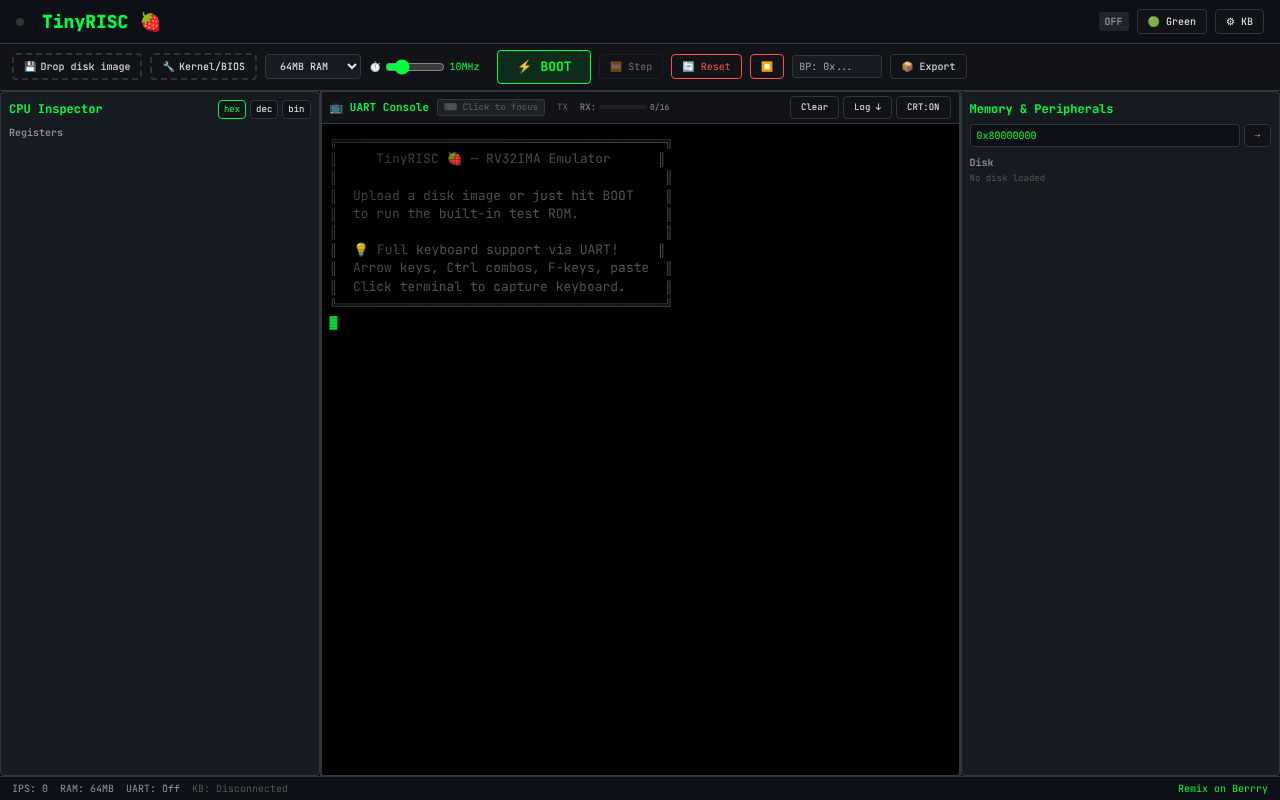Click the Kernel/BIOS upload button
The width and height of the screenshot is (1280, 800).
[204, 67]
